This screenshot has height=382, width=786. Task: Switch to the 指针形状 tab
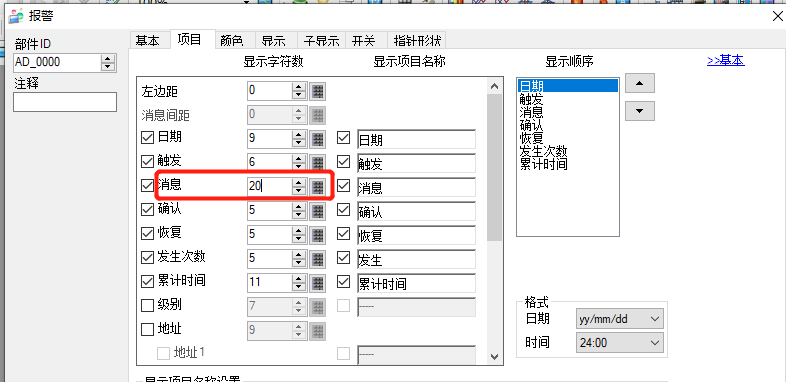click(417, 41)
